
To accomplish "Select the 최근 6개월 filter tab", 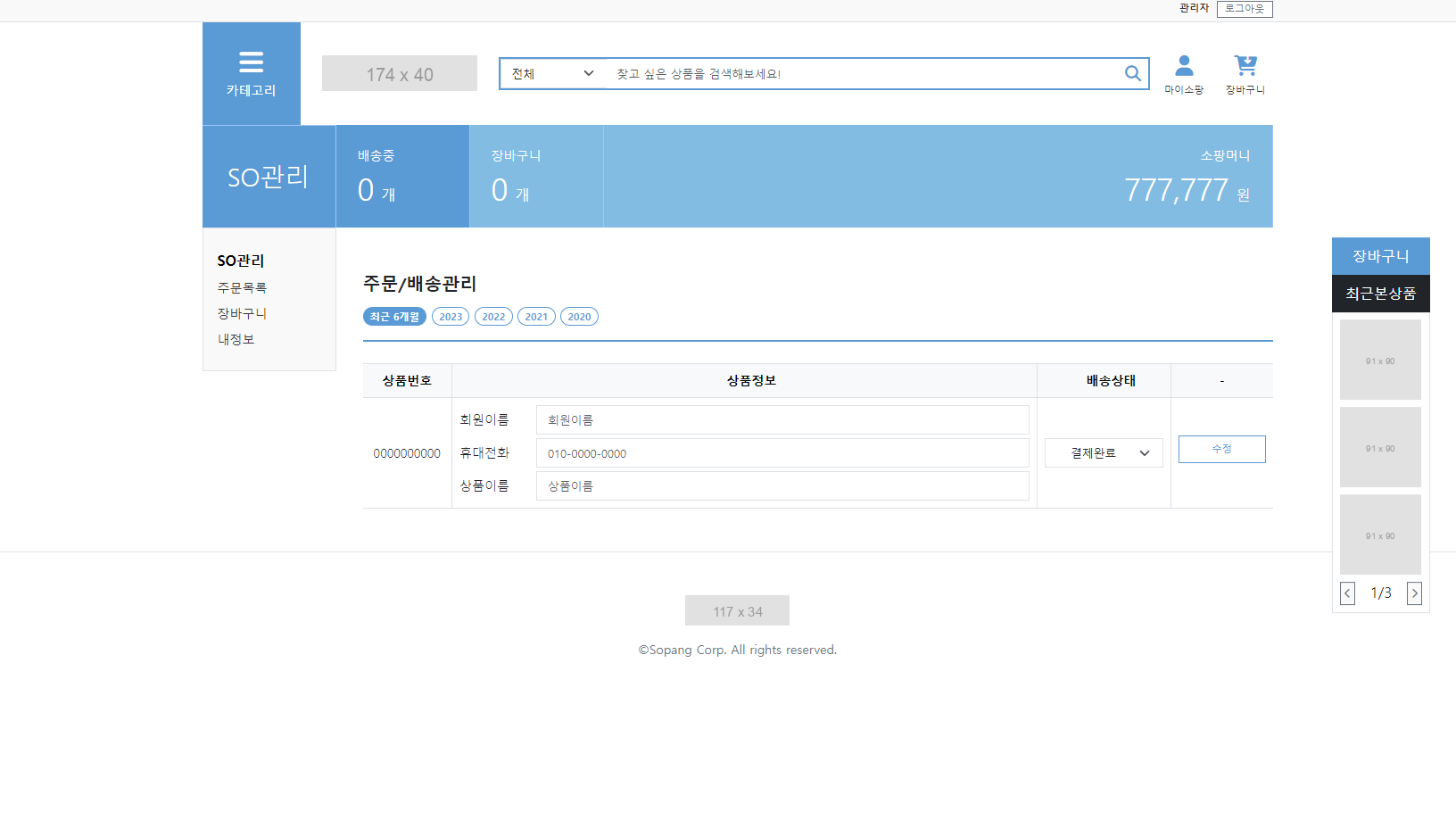I will 394,317.
